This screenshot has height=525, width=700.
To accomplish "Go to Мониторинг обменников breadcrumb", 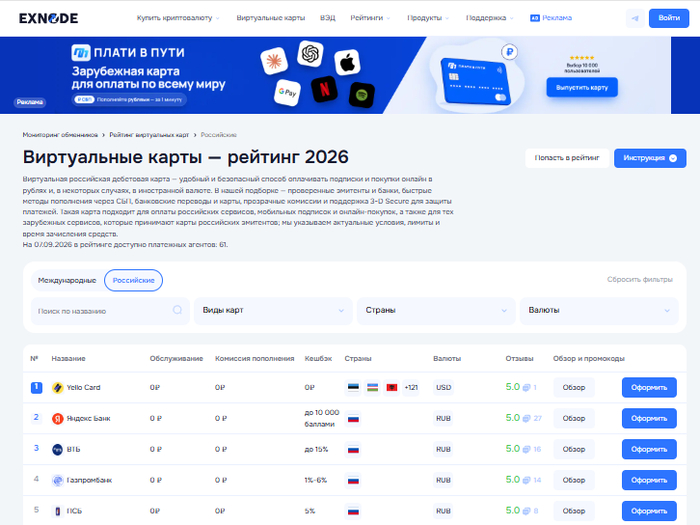I will (x=60, y=135).
